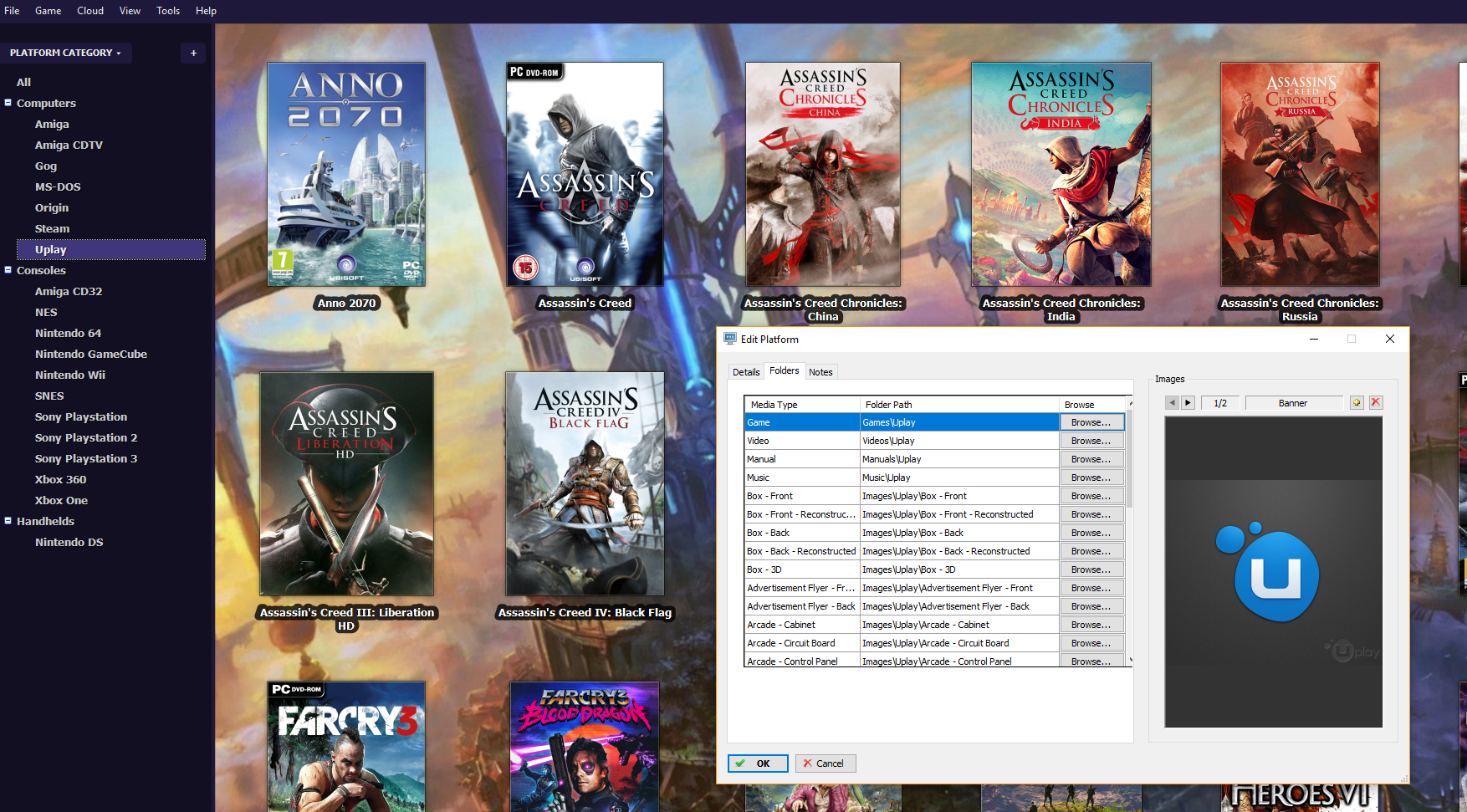
Task: Select the Origin platform
Action: [52, 207]
